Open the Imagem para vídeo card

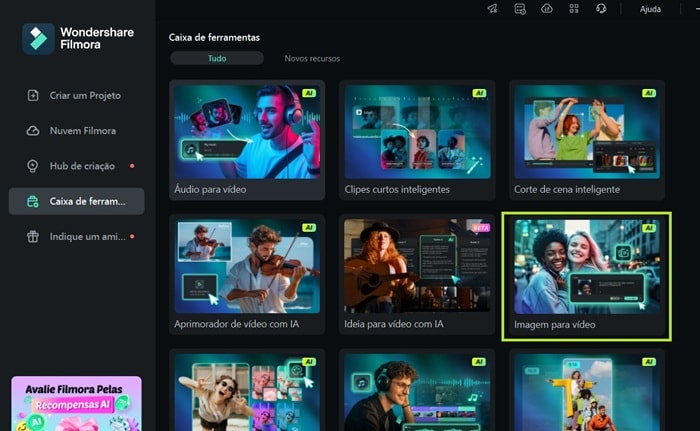coord(587,276)
